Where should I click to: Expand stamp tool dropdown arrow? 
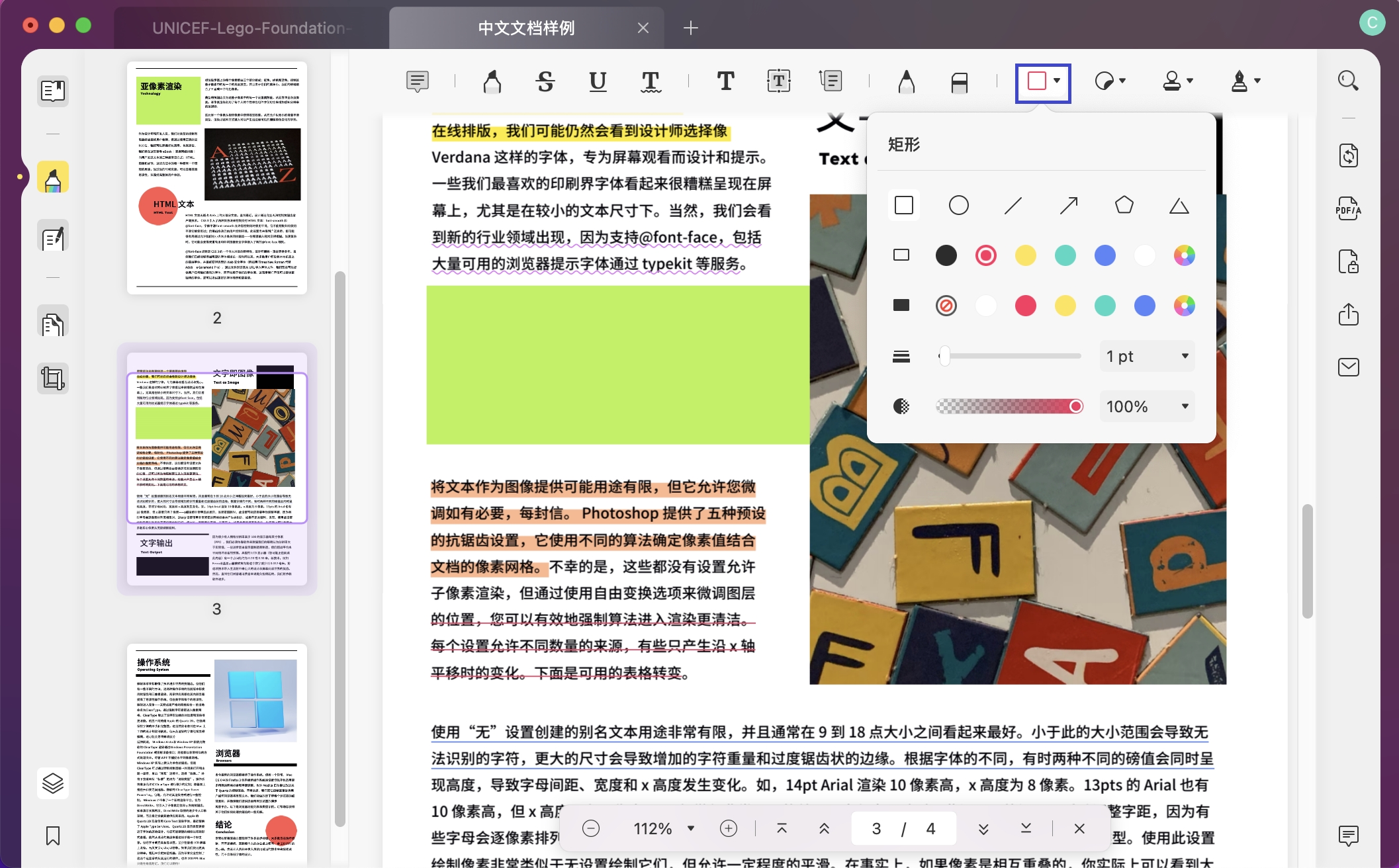coord(1190,81)
